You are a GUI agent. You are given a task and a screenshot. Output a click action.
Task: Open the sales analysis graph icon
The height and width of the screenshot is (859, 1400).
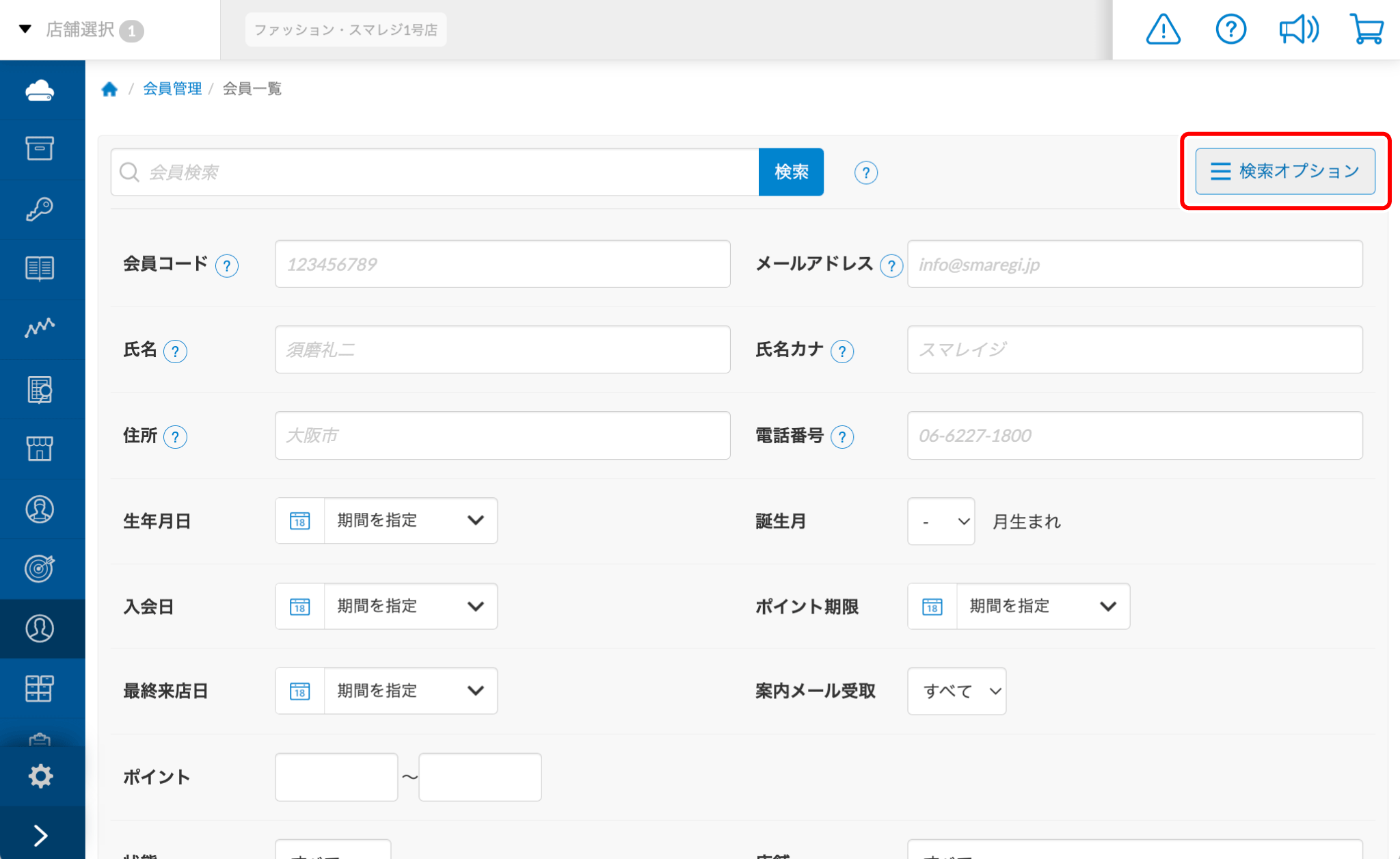click(40, 328)
